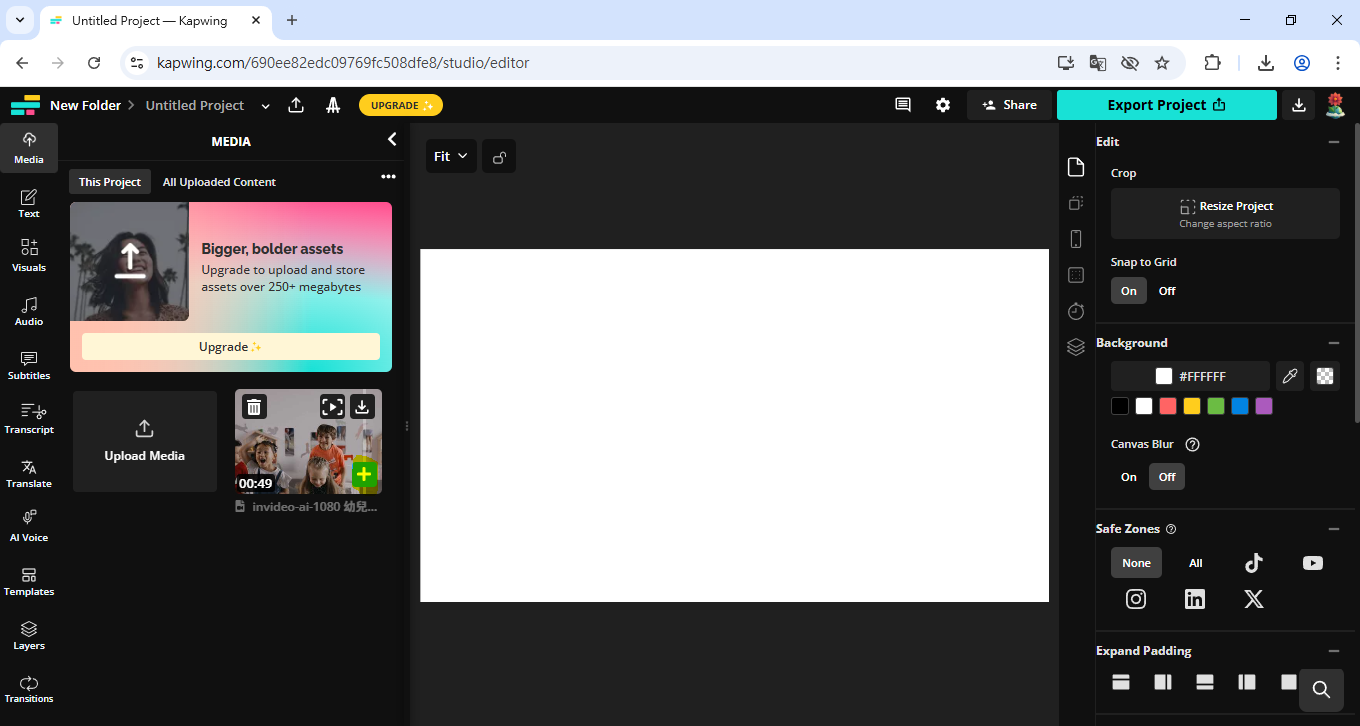
Task: Click the eyedropper color picker icon
Action: pos(1290,376)
